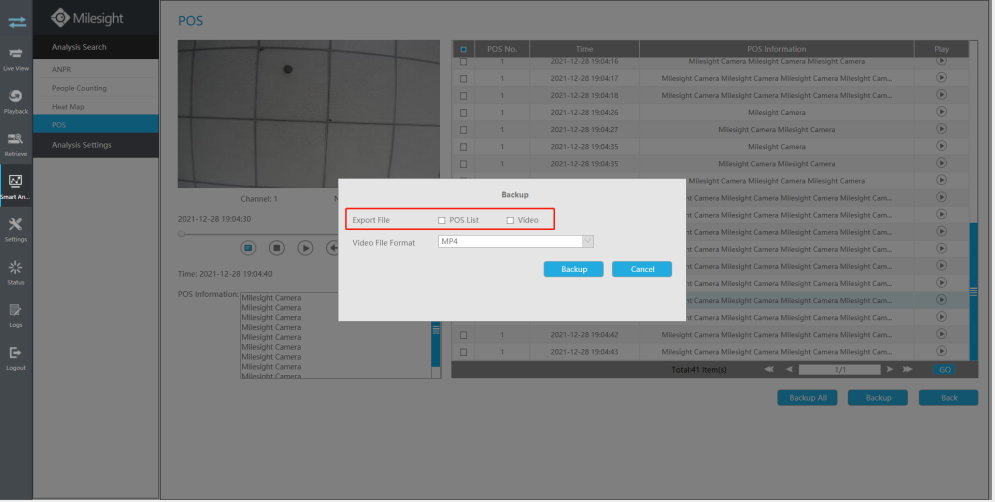Go to last page of results
The height and width of the screenshot is (502, 995).
click(x=907, y=369)
